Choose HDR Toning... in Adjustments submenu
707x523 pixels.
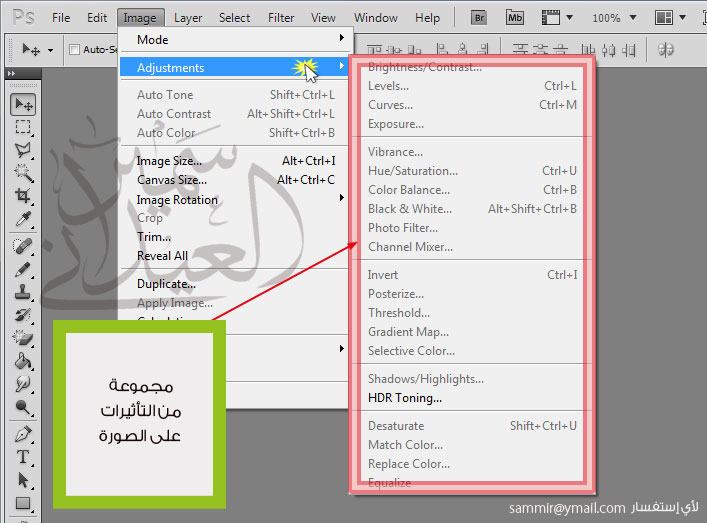point(472,398)
